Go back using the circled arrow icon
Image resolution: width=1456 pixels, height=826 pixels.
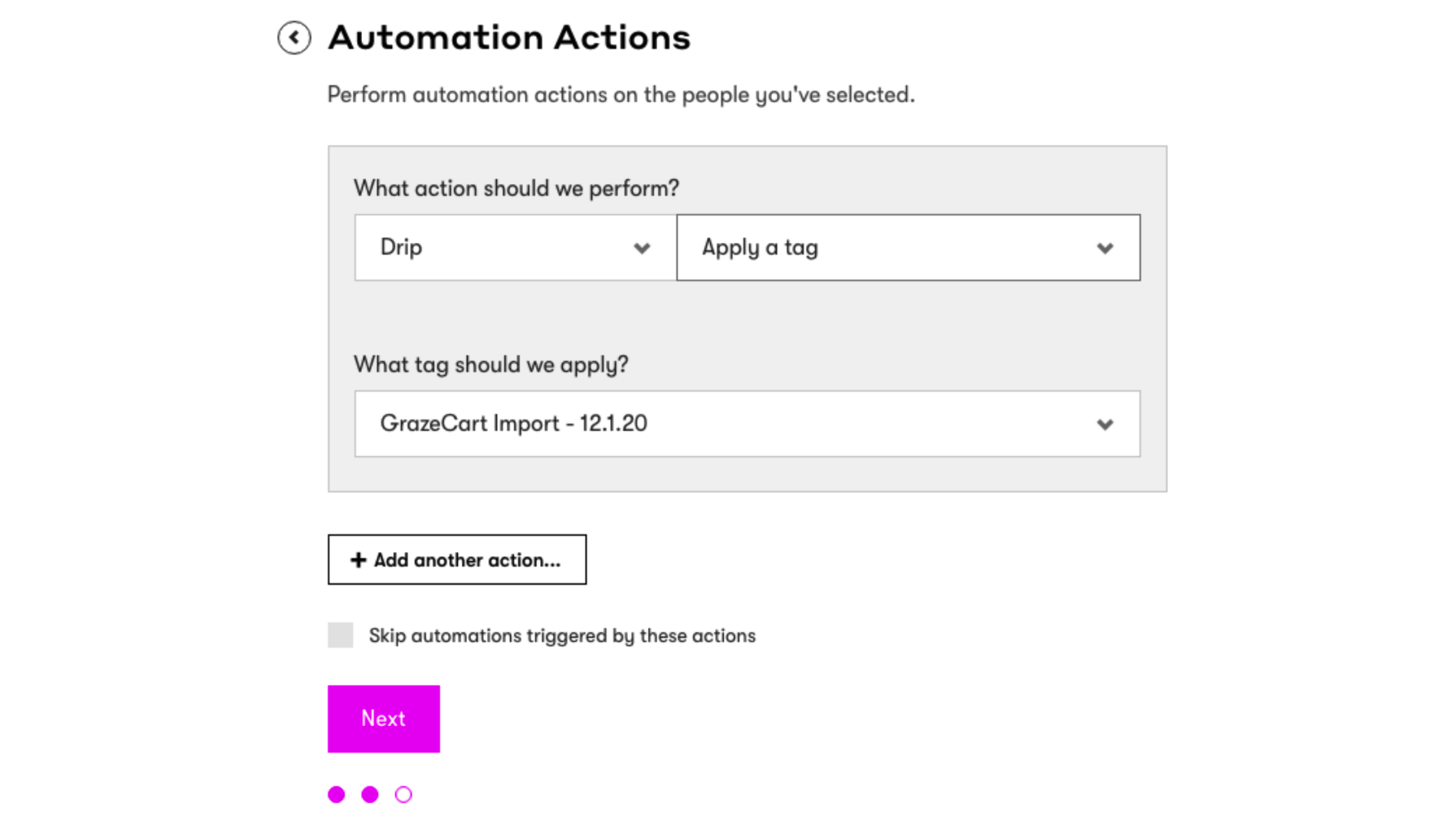click(x=294, y=37)
